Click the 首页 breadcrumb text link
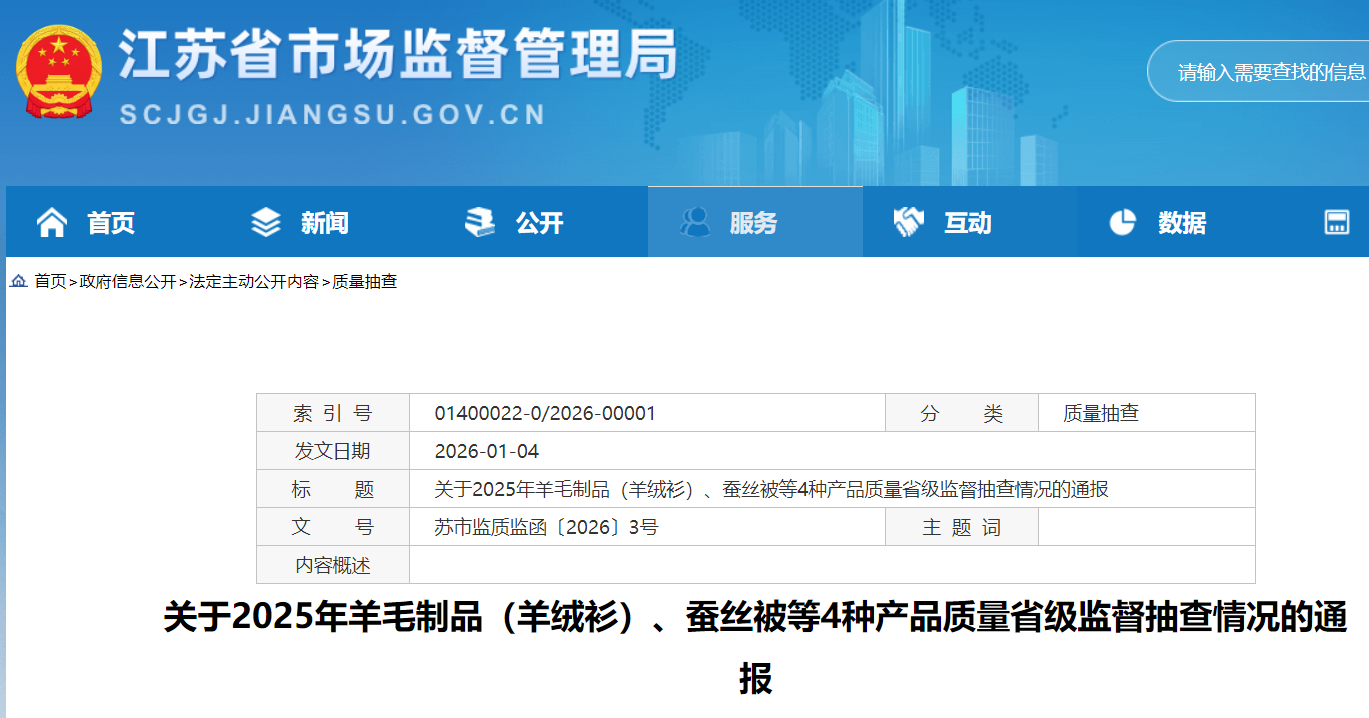This screenshot has width=1369, height=718. click(x=50, y=282)
